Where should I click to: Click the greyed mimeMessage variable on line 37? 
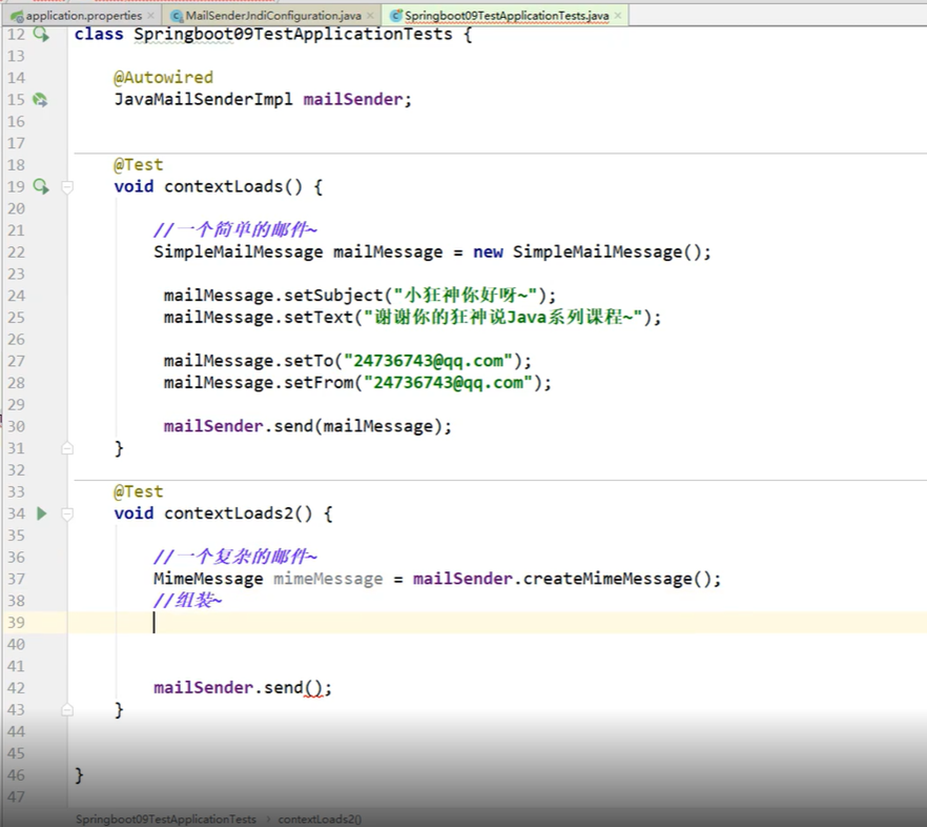(x=328, y=579)
